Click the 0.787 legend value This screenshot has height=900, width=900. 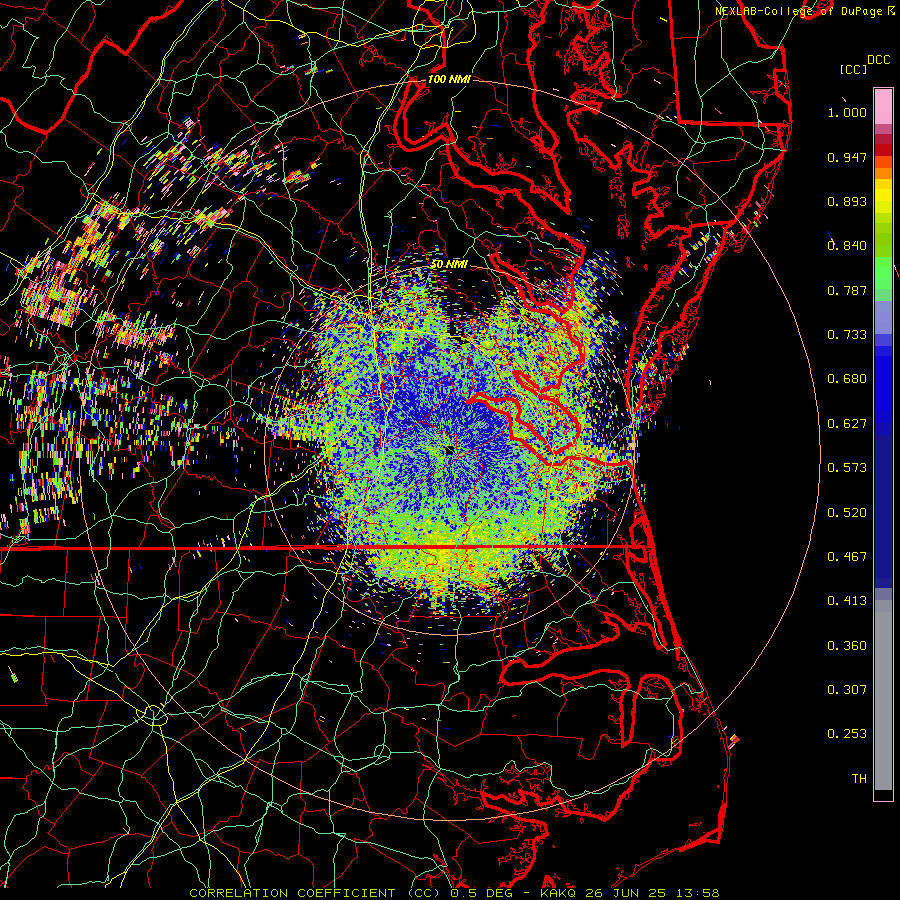pyautogui.click(x=847, y=290)
